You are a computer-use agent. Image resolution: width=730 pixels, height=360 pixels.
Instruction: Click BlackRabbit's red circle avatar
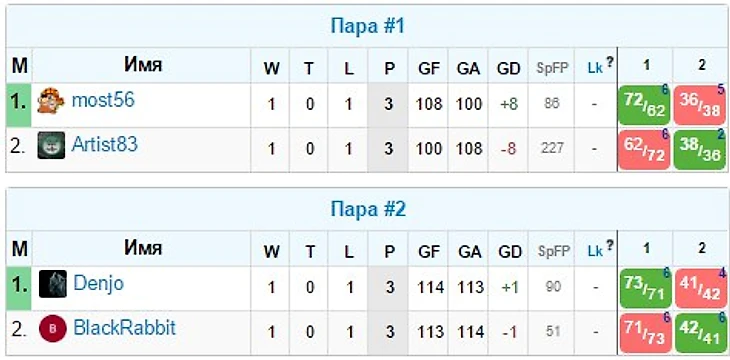pyautogui.click(x=53, y=328)
